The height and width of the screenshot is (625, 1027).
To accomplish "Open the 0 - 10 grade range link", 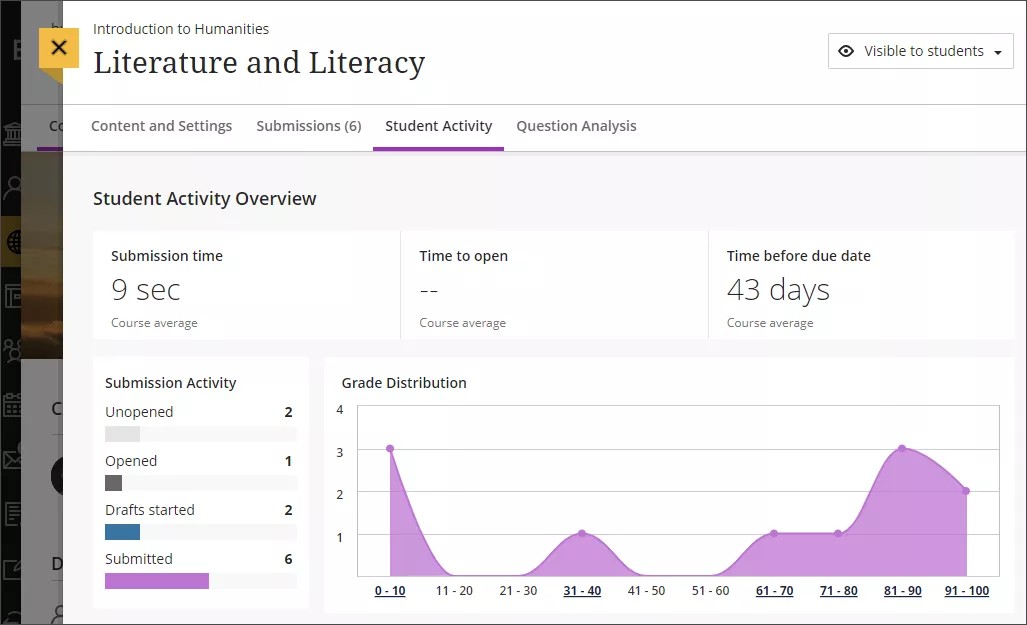I will click(x=389, y=590).
